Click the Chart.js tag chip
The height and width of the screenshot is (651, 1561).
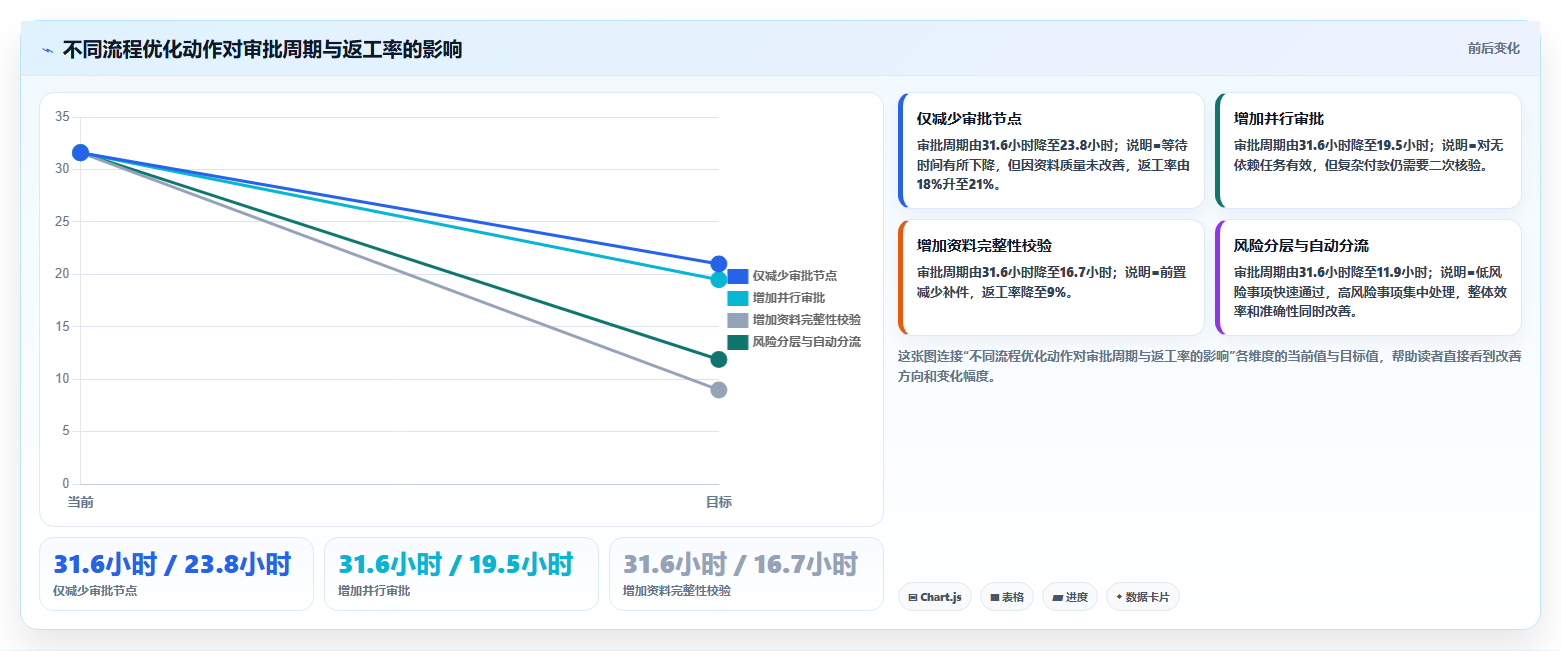pyautogui.click(x=935, y=597)
